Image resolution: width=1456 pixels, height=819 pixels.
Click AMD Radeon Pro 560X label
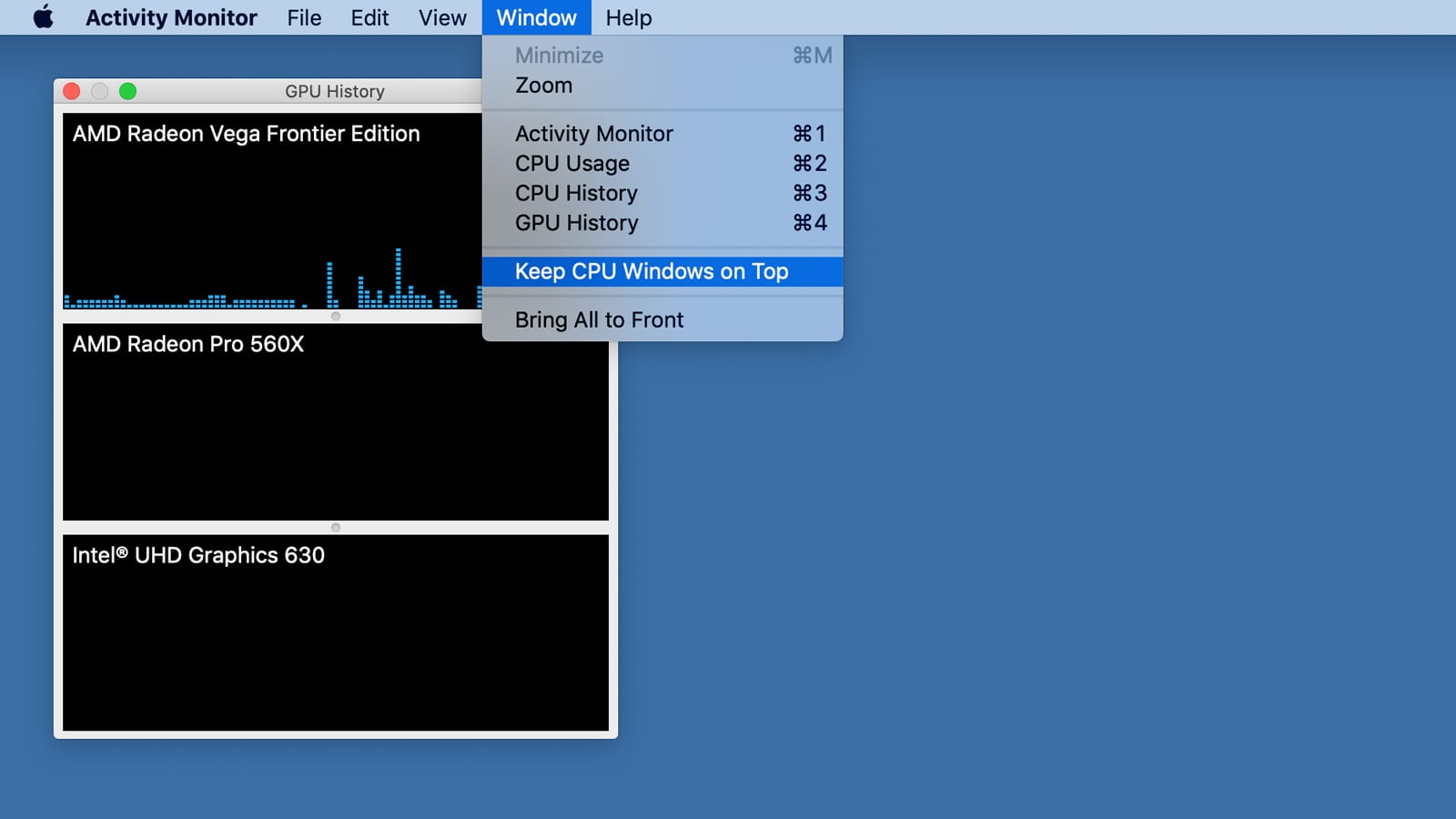[x=188, y=344]
